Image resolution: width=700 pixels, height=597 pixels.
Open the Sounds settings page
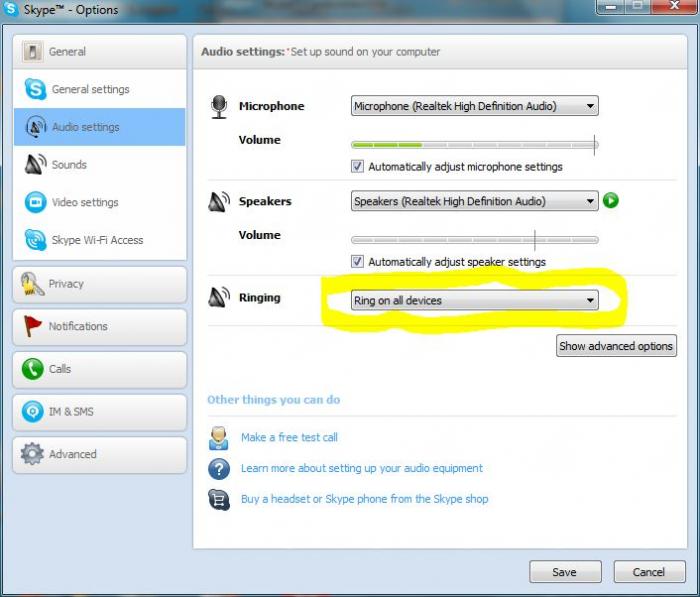[100, 164]
